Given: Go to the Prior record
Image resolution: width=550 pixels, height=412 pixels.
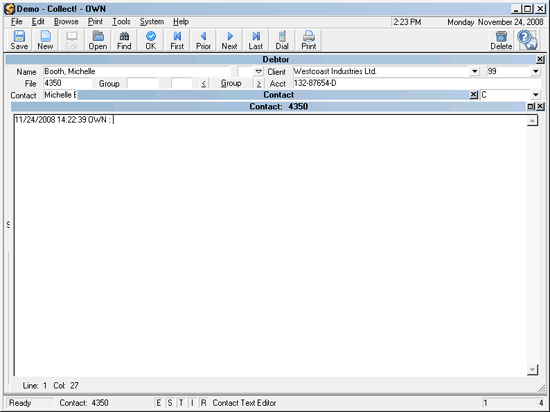Looking at the screenshot, I should click(203, 40).
